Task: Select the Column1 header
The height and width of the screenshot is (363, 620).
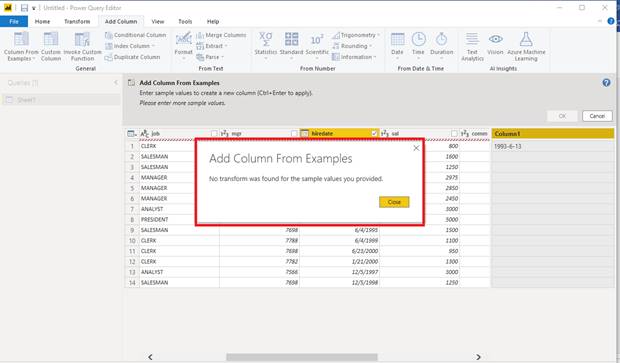Action: tap(552, 134)
